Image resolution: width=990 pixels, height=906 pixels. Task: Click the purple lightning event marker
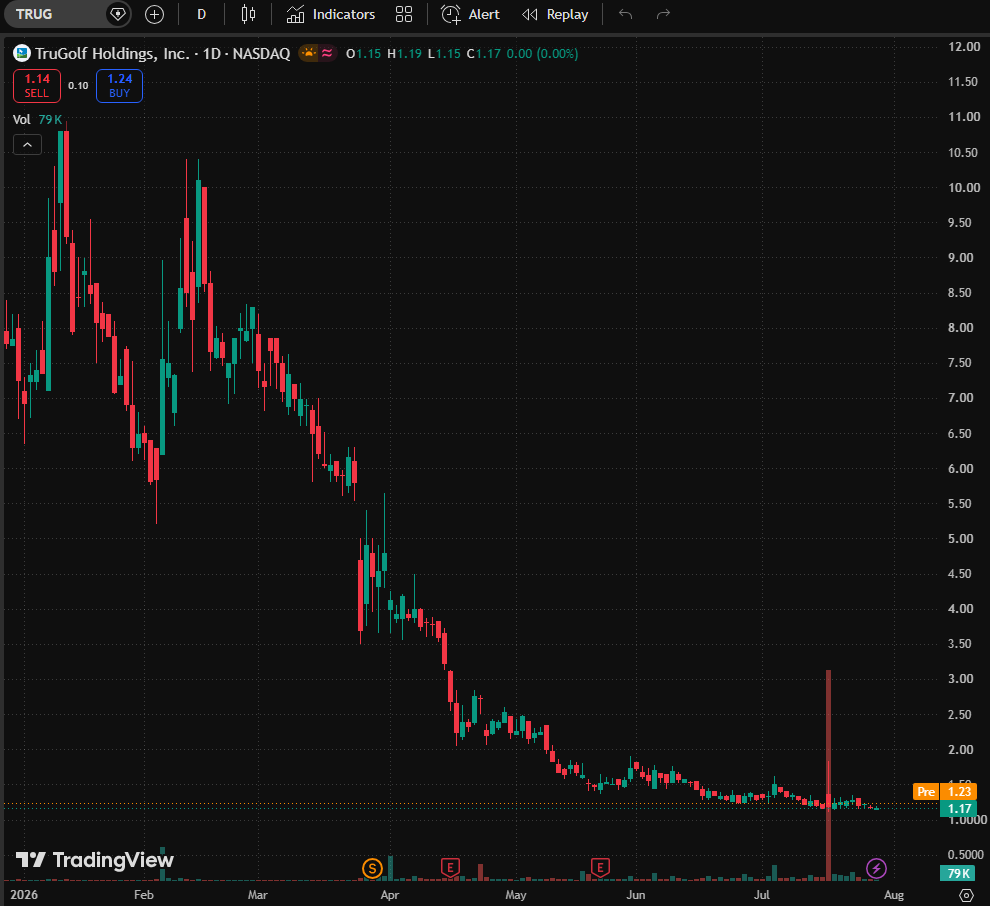(876, 869)
